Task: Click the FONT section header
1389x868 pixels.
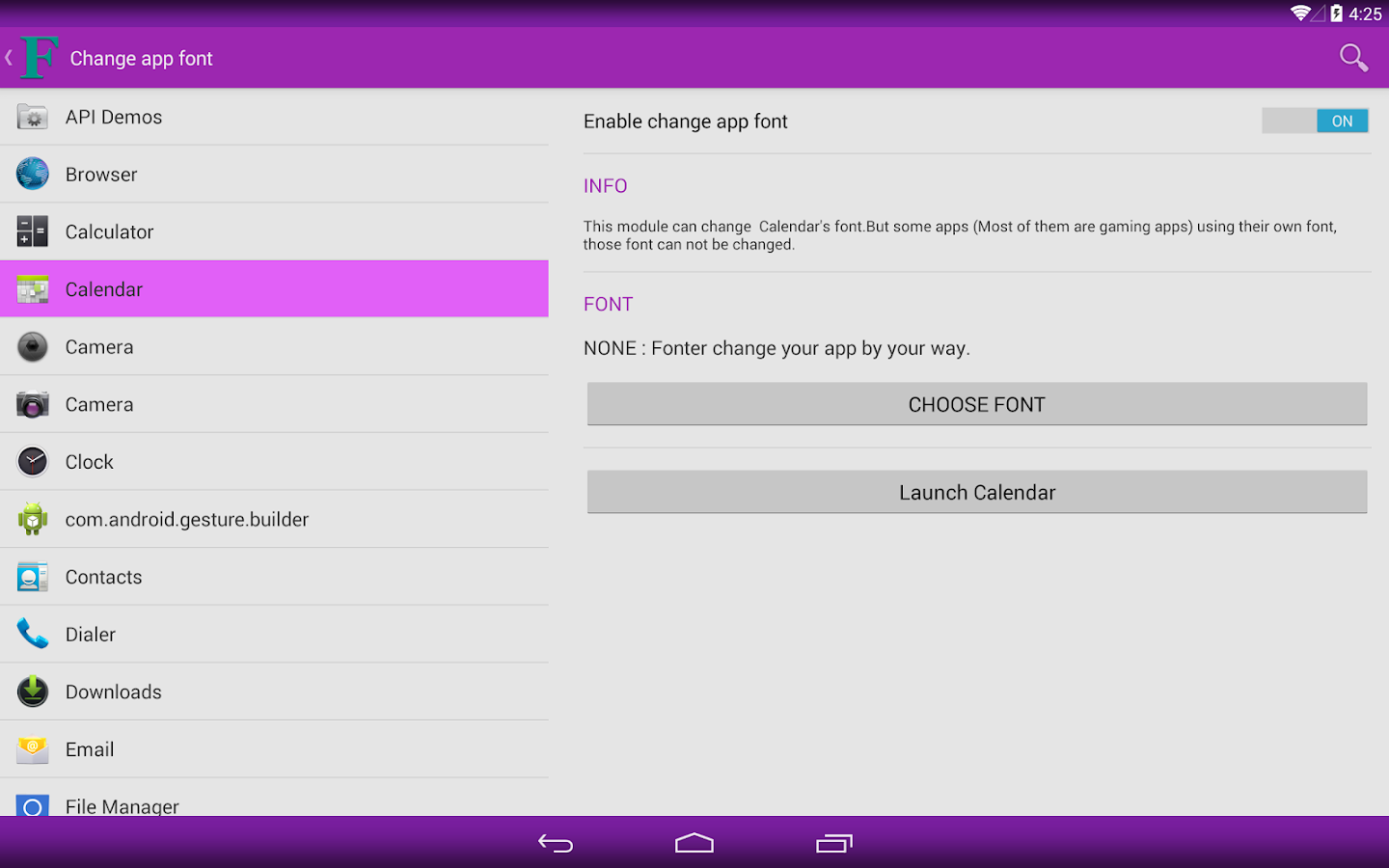Action: click(609, 305)
